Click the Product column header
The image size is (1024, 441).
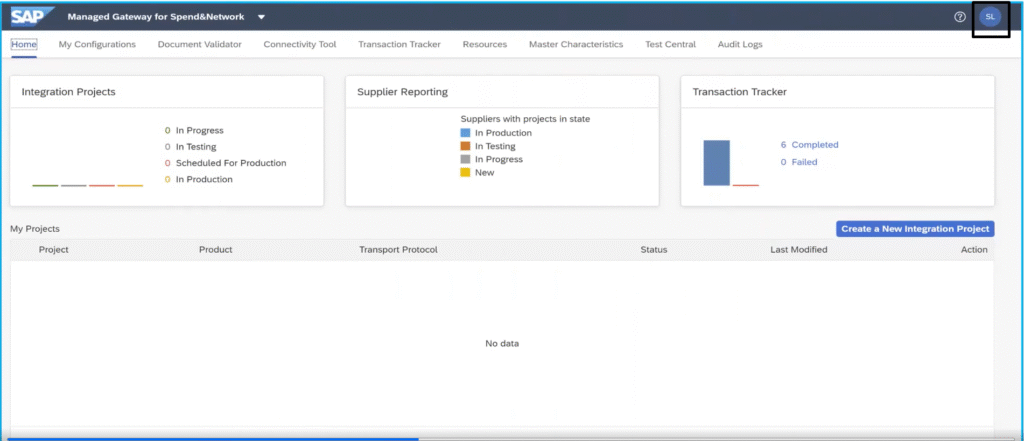216,250
